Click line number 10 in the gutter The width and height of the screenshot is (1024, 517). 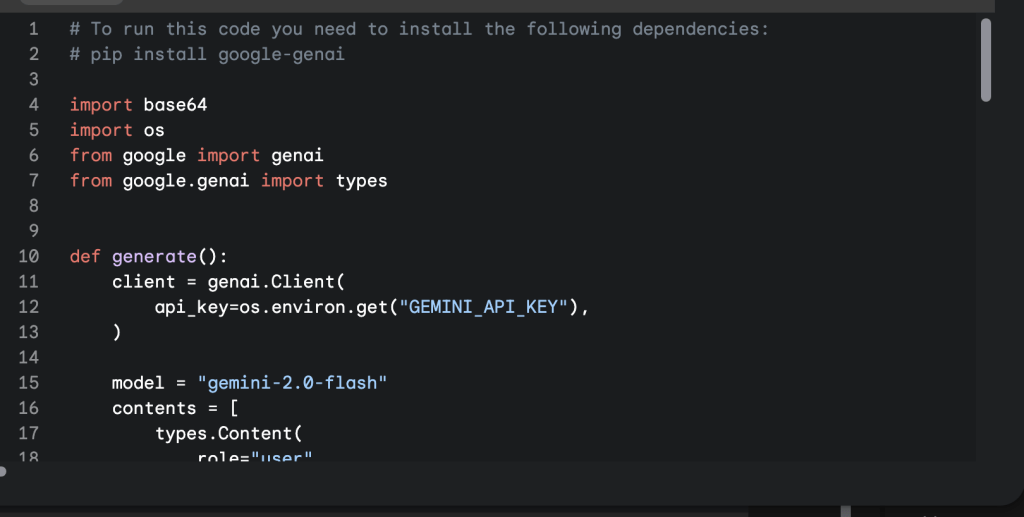pyautogui.click(x=29, y=257)
